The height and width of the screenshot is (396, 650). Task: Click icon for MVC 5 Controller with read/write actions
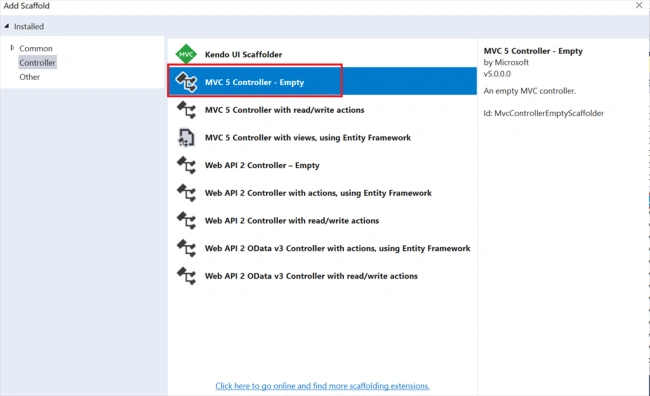186,110
